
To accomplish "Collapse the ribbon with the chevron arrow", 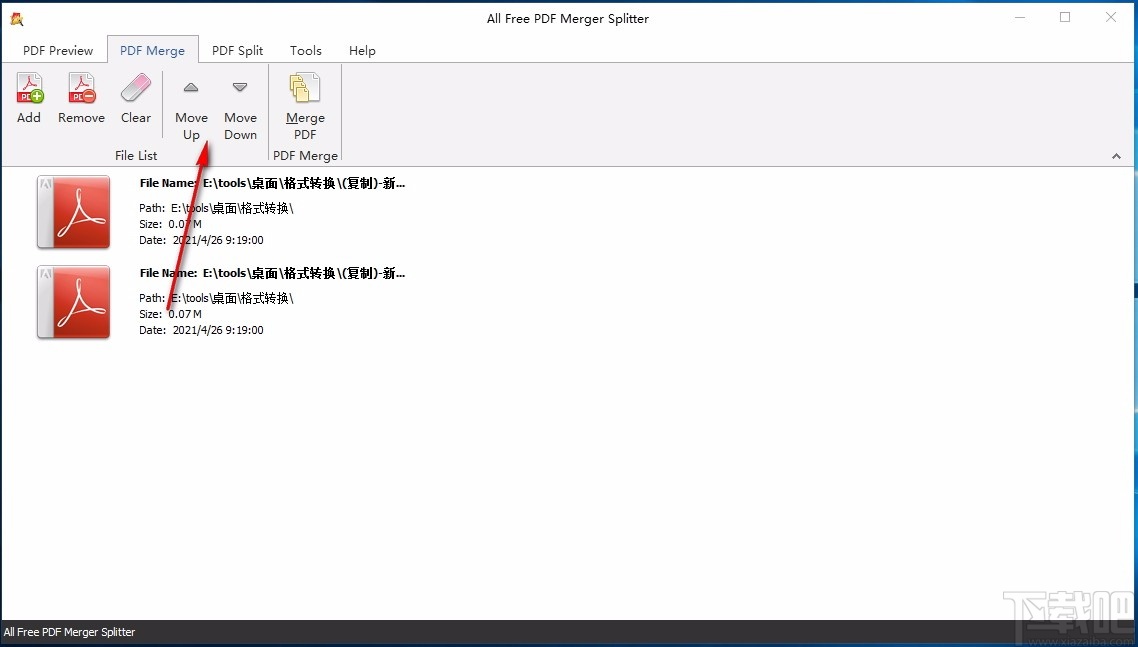I will pyautogui.click(x=1115, y=155).
